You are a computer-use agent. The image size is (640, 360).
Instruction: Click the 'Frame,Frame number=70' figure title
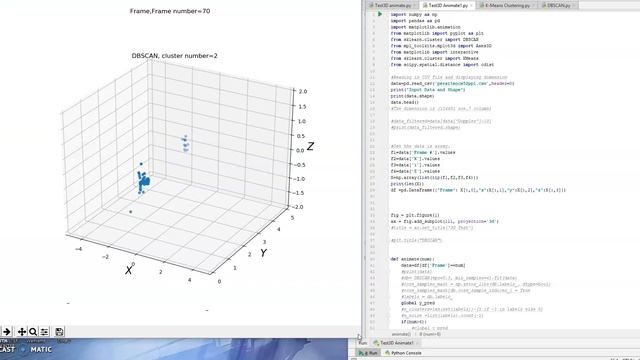click(x=170, y=11)
